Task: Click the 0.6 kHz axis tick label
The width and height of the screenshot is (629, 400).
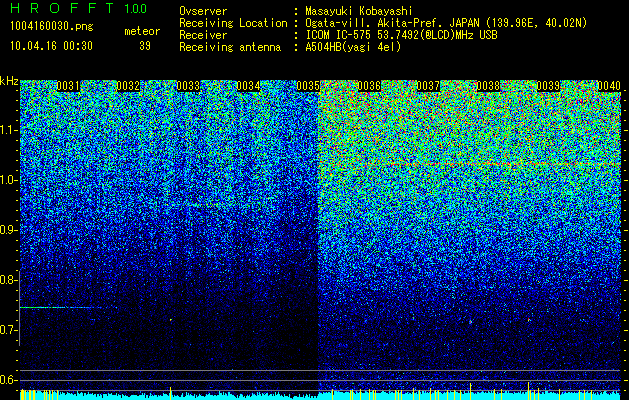Action: [8, 380]
